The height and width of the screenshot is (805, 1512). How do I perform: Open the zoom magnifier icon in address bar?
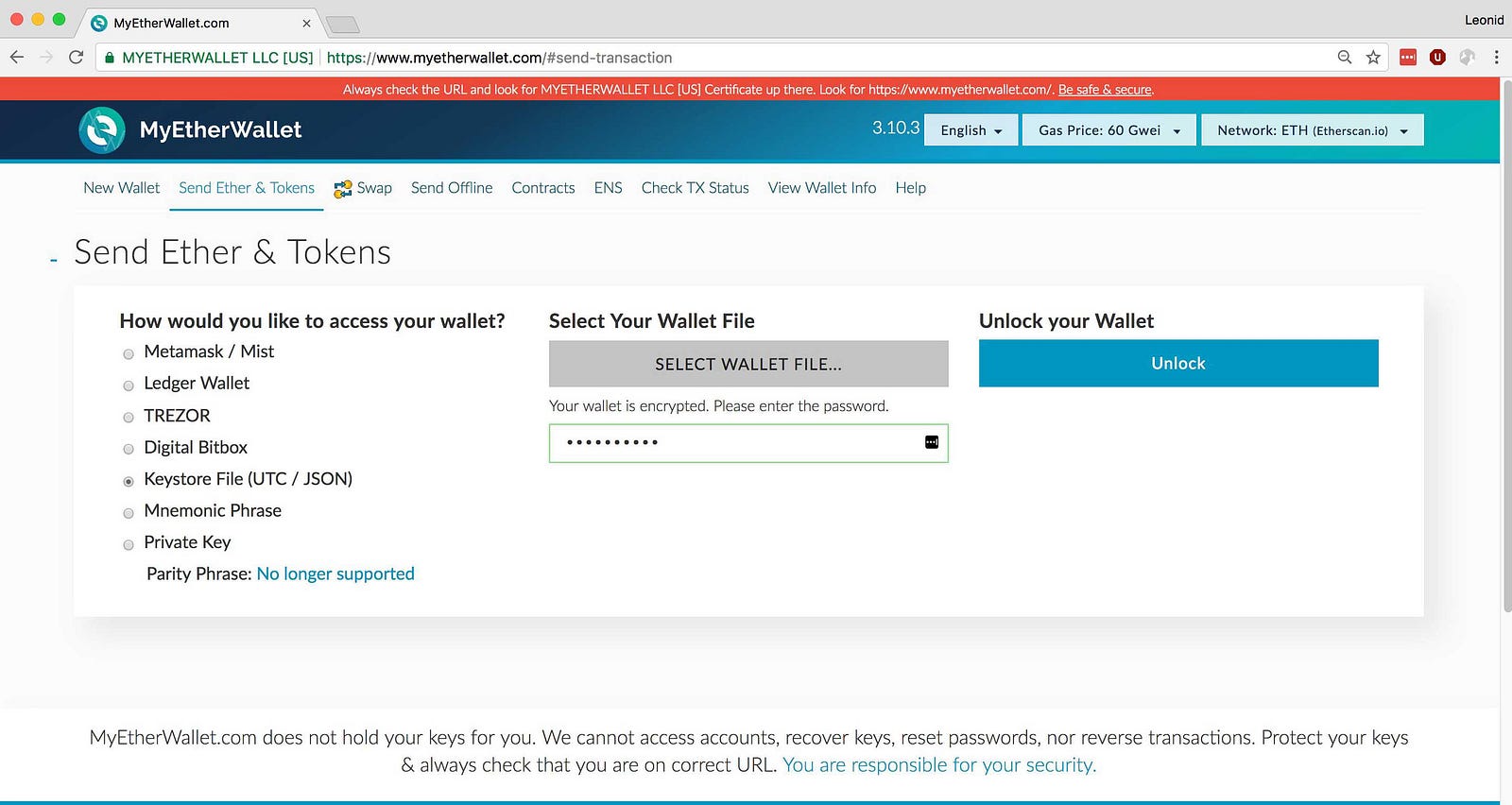1345,58
